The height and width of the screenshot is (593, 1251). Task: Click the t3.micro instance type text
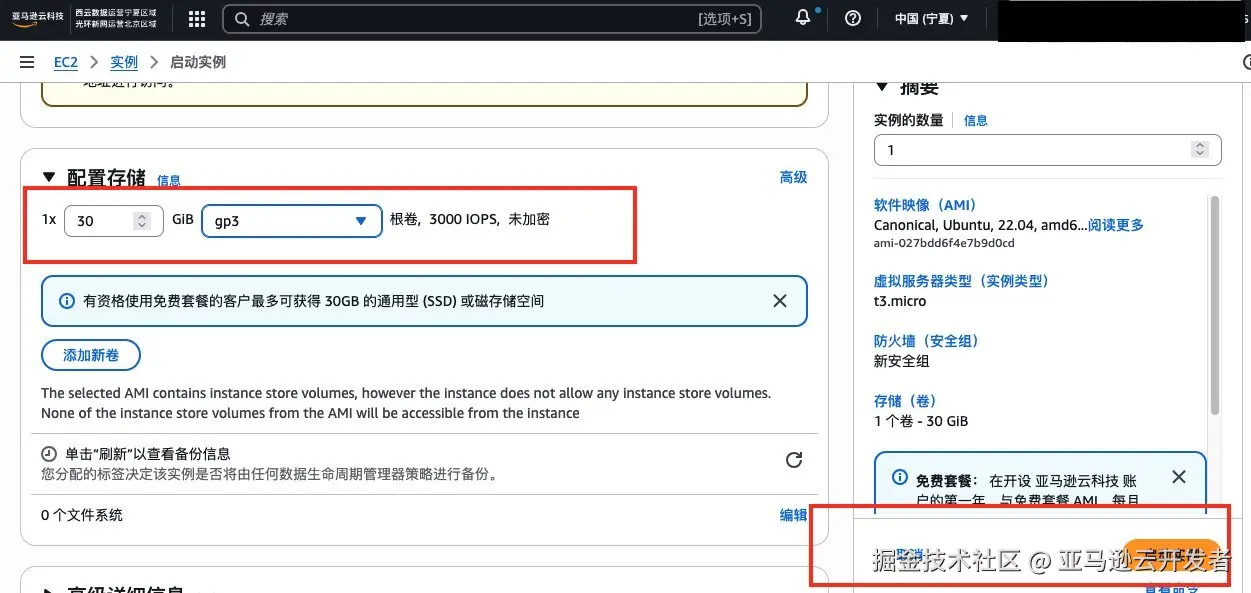point(900,301)
